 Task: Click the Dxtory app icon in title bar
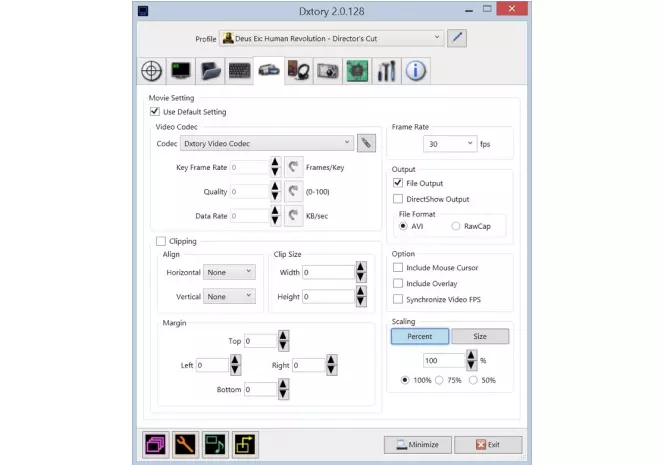[x=143, y=11]
